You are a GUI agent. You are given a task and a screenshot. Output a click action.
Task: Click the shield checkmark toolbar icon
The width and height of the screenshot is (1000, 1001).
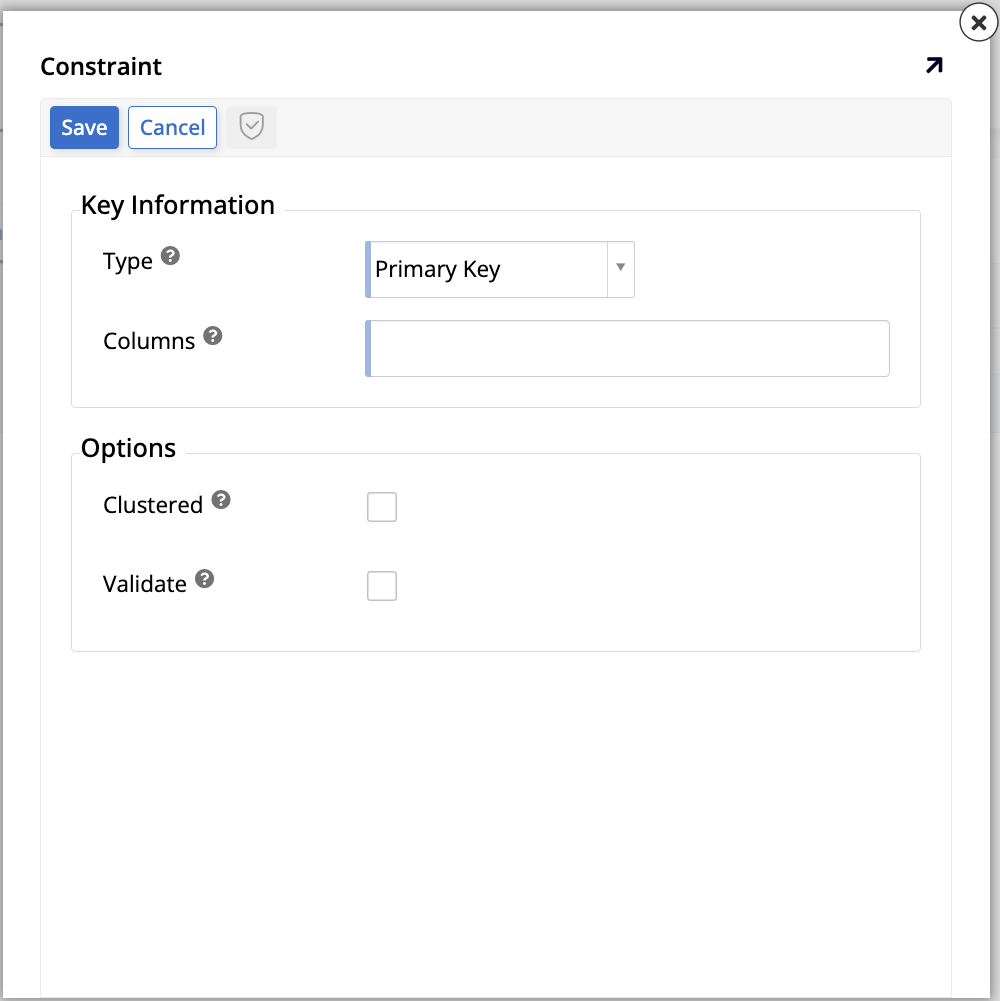[251, 128]
